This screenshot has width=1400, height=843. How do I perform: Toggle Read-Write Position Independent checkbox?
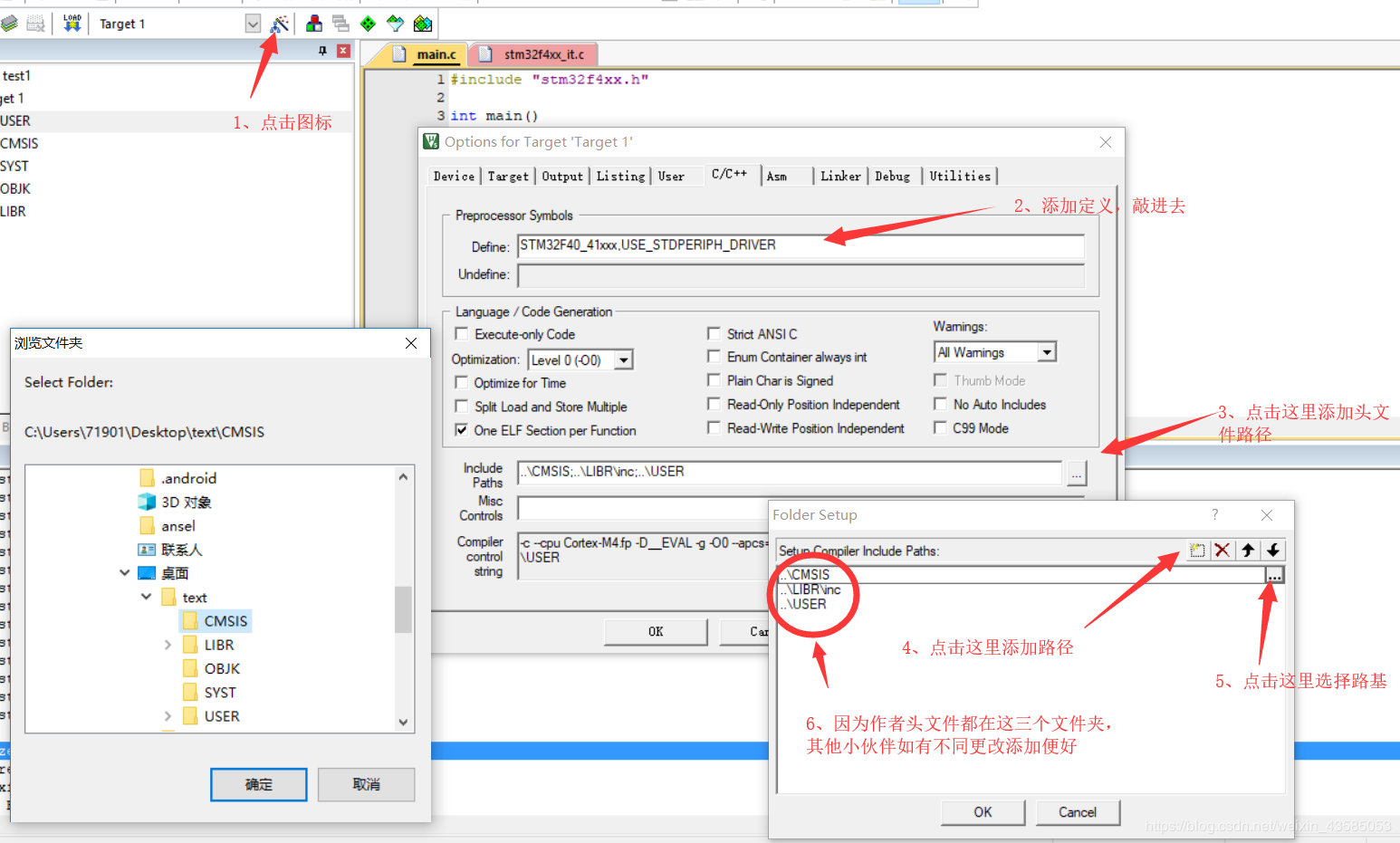pos(714,427)
